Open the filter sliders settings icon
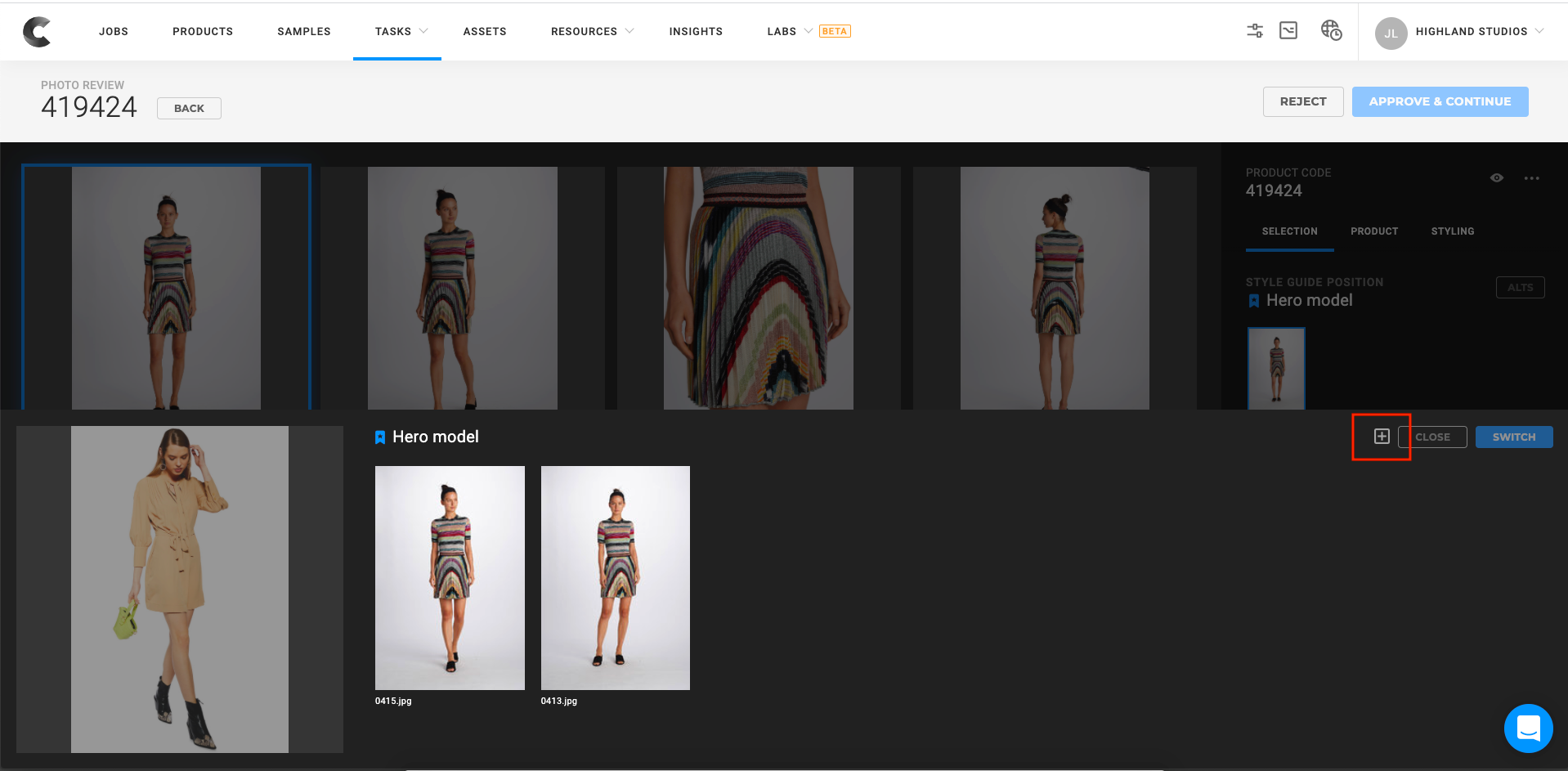This screenshot has width=1568, height=771. pyautogui.click(x=1254, y=31)
